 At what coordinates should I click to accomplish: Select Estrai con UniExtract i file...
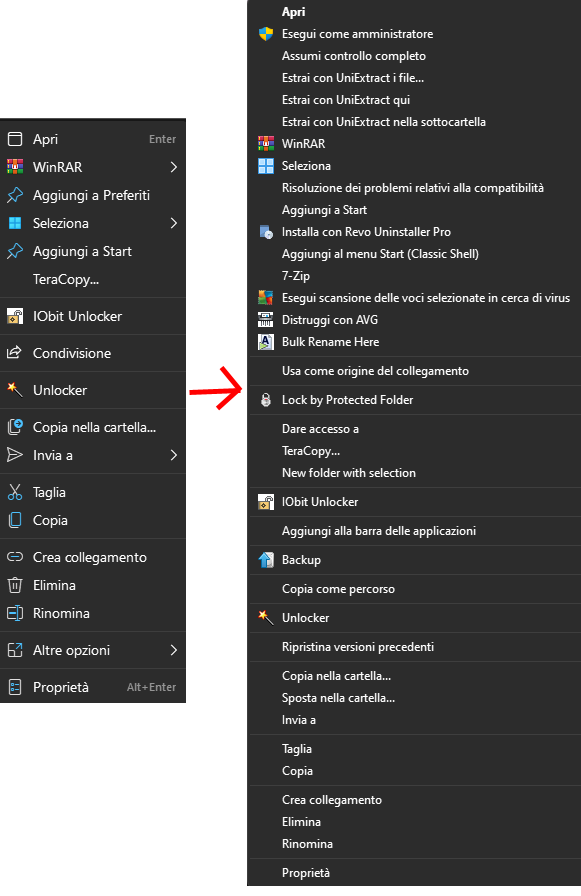tap(352, 78)
